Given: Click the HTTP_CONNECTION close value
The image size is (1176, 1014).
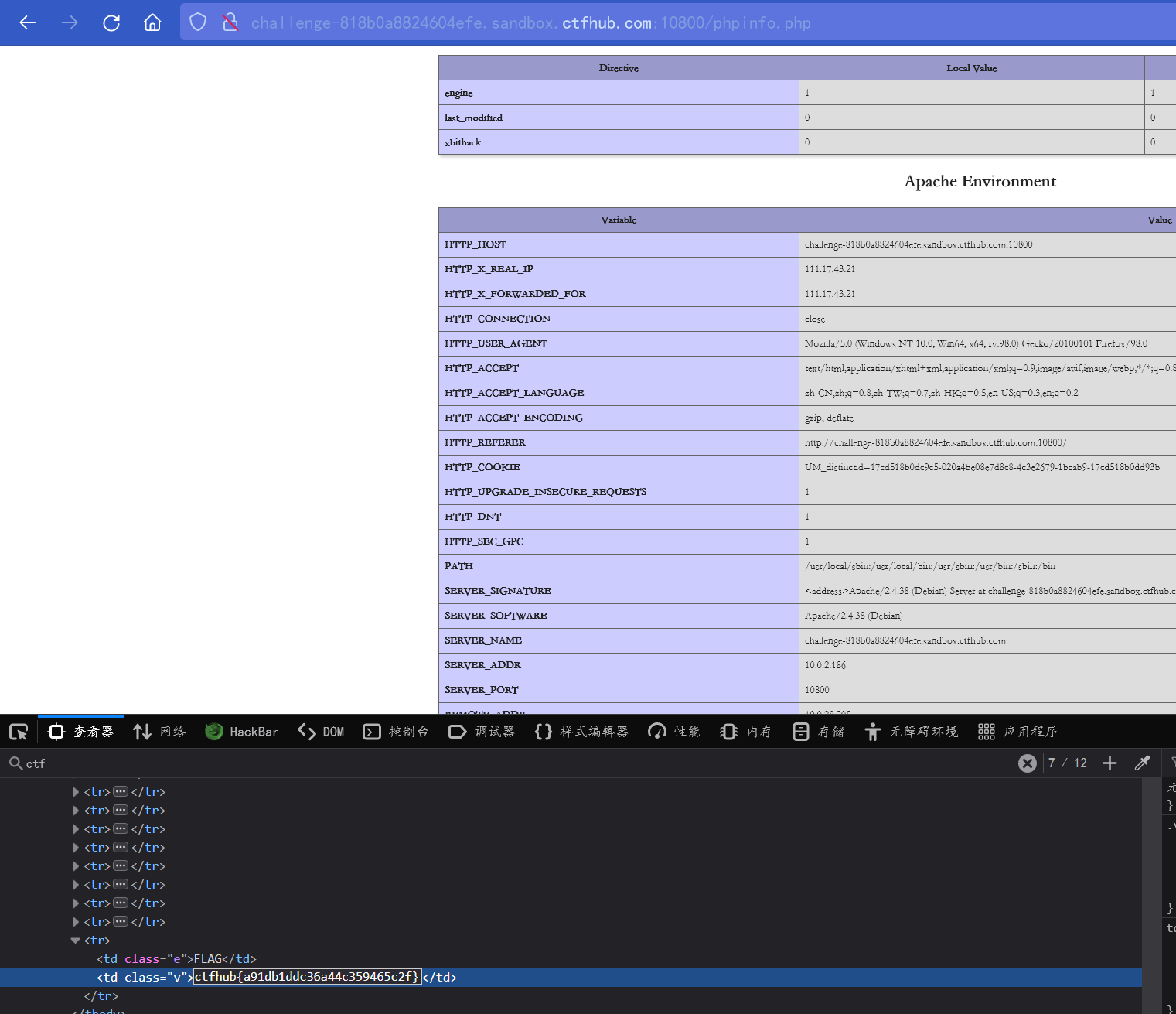Looking at the screenshot, I should click(x=815, y=319).
